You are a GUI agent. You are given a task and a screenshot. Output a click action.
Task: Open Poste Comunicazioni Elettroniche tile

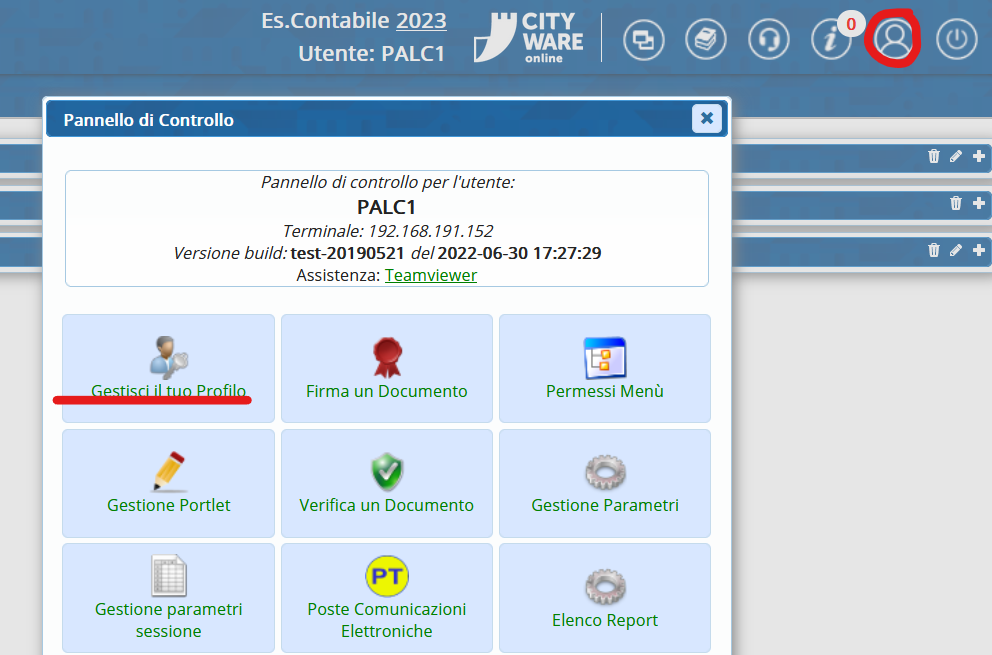click(x=387, y=598)
